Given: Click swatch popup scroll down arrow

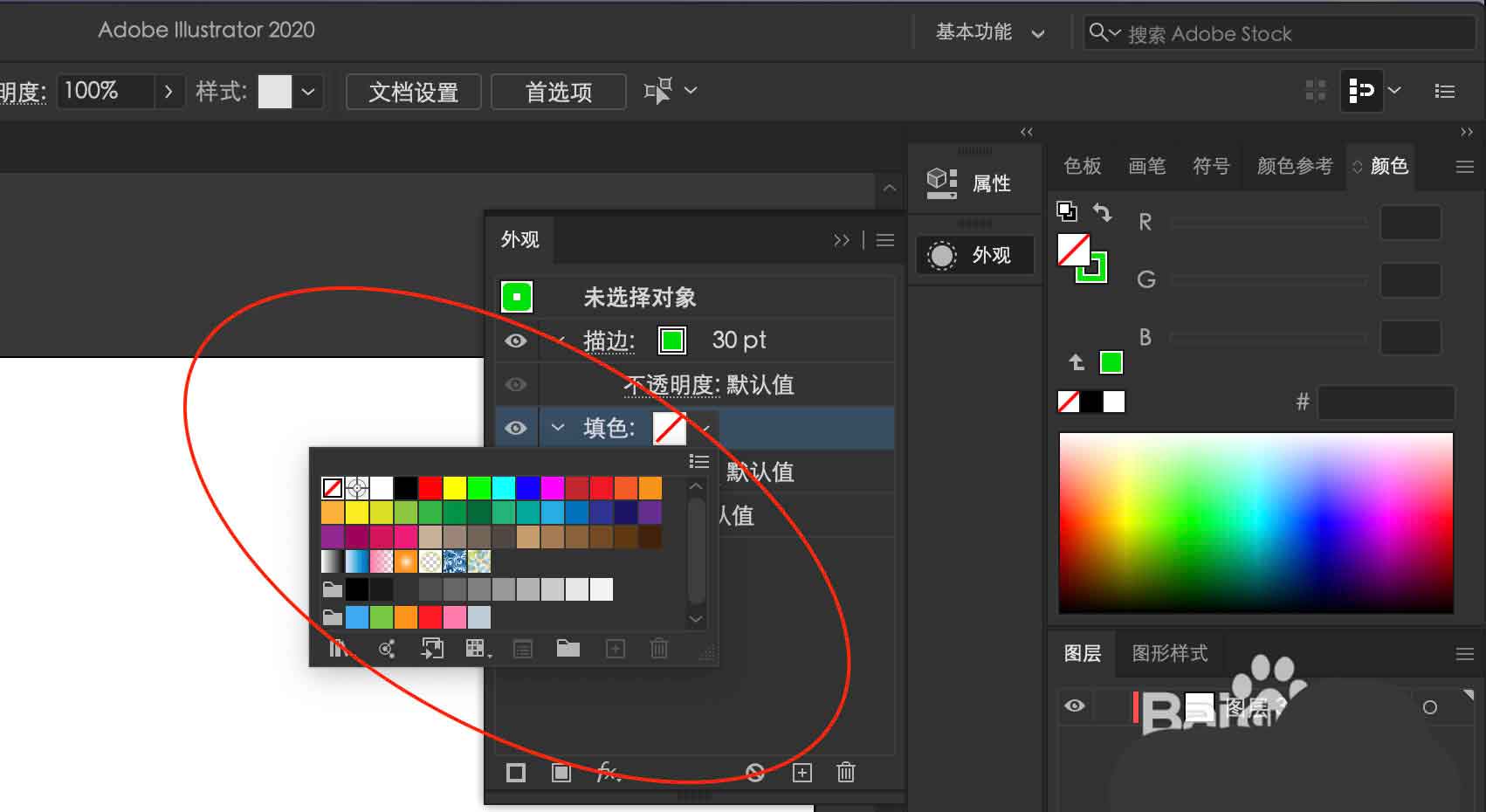Looking at the screenshot, I should pyautogui.click(x=696, y=619).
